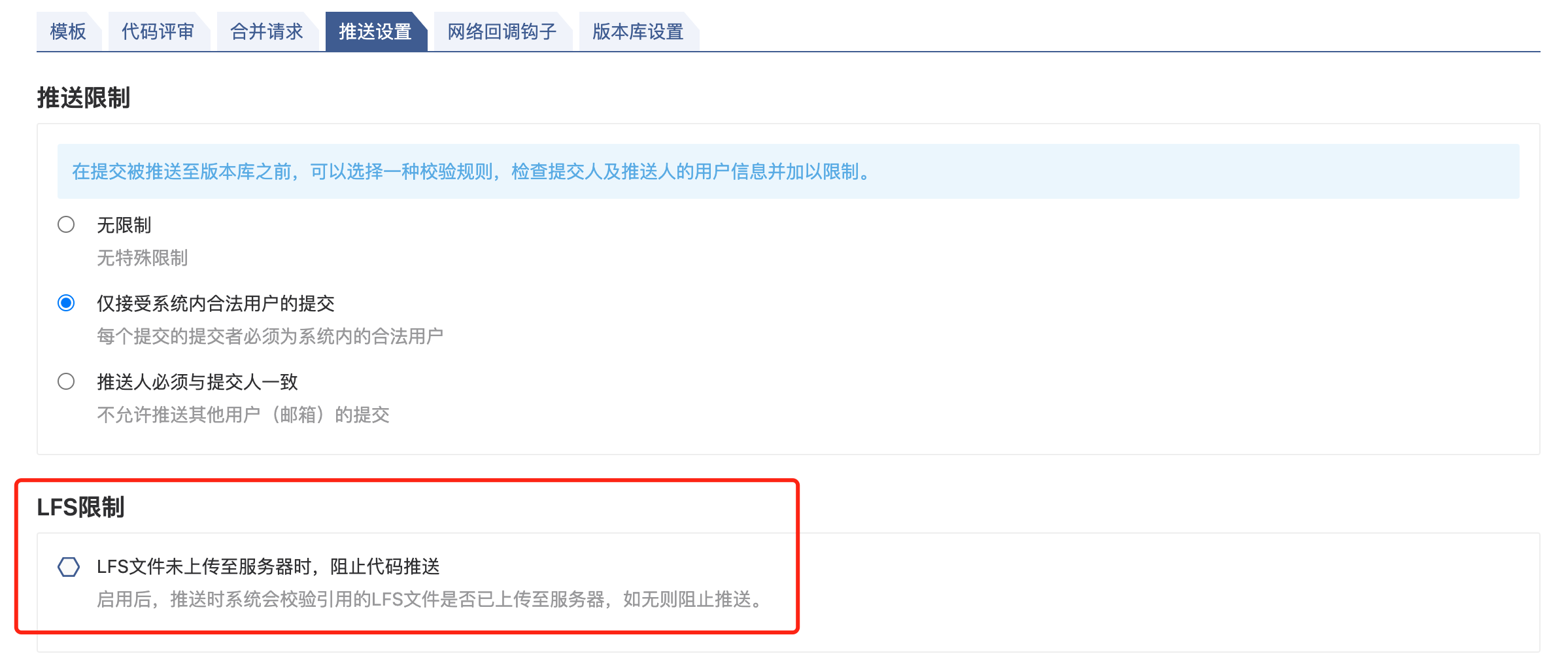Image resolution: width=1568 pixels, height=671 pixels.
Task: Open the 网络回调钩子 tab
Action: click(x=502, y=31)
